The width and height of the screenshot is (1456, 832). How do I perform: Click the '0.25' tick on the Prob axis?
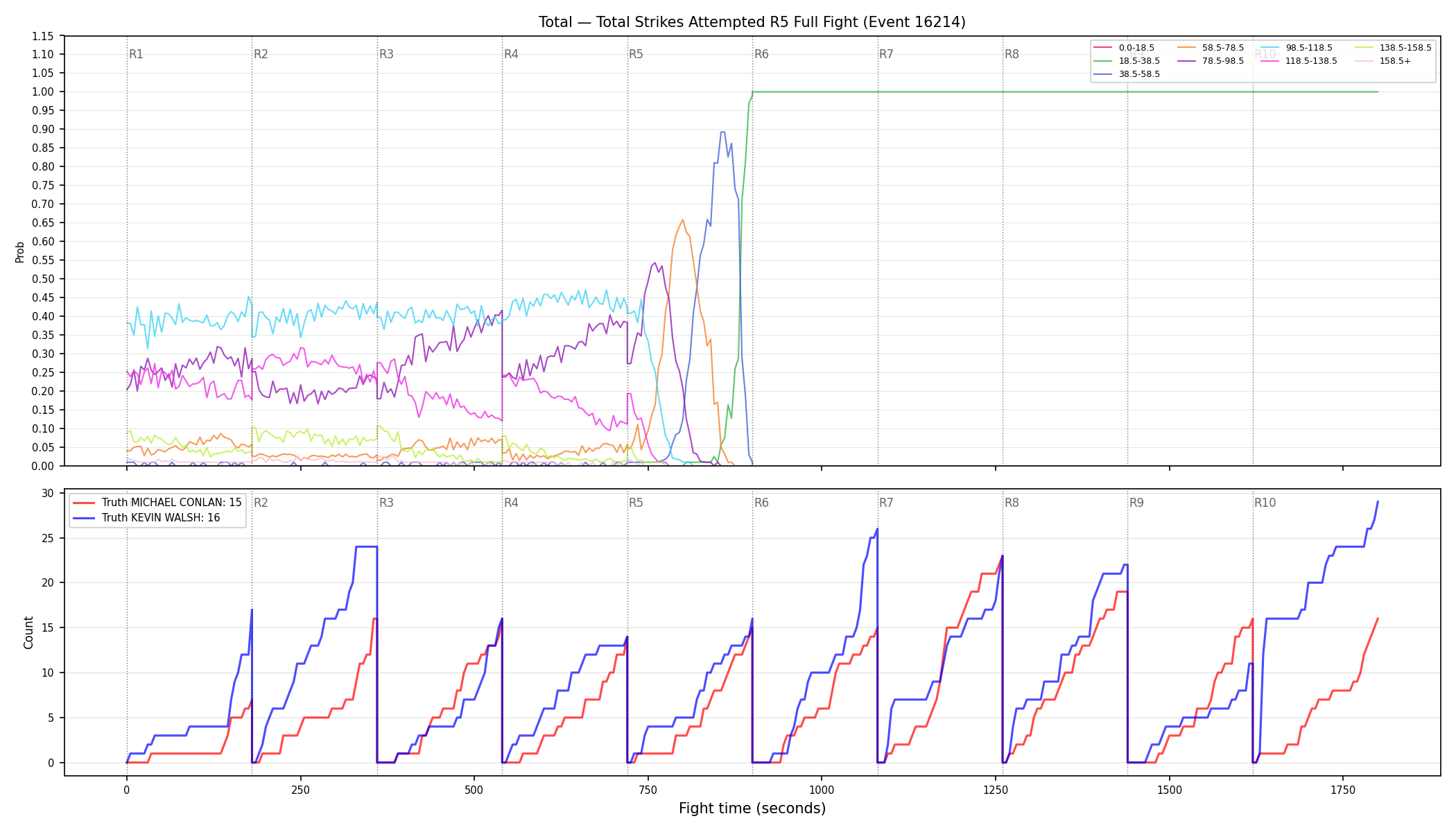(43, 372)
